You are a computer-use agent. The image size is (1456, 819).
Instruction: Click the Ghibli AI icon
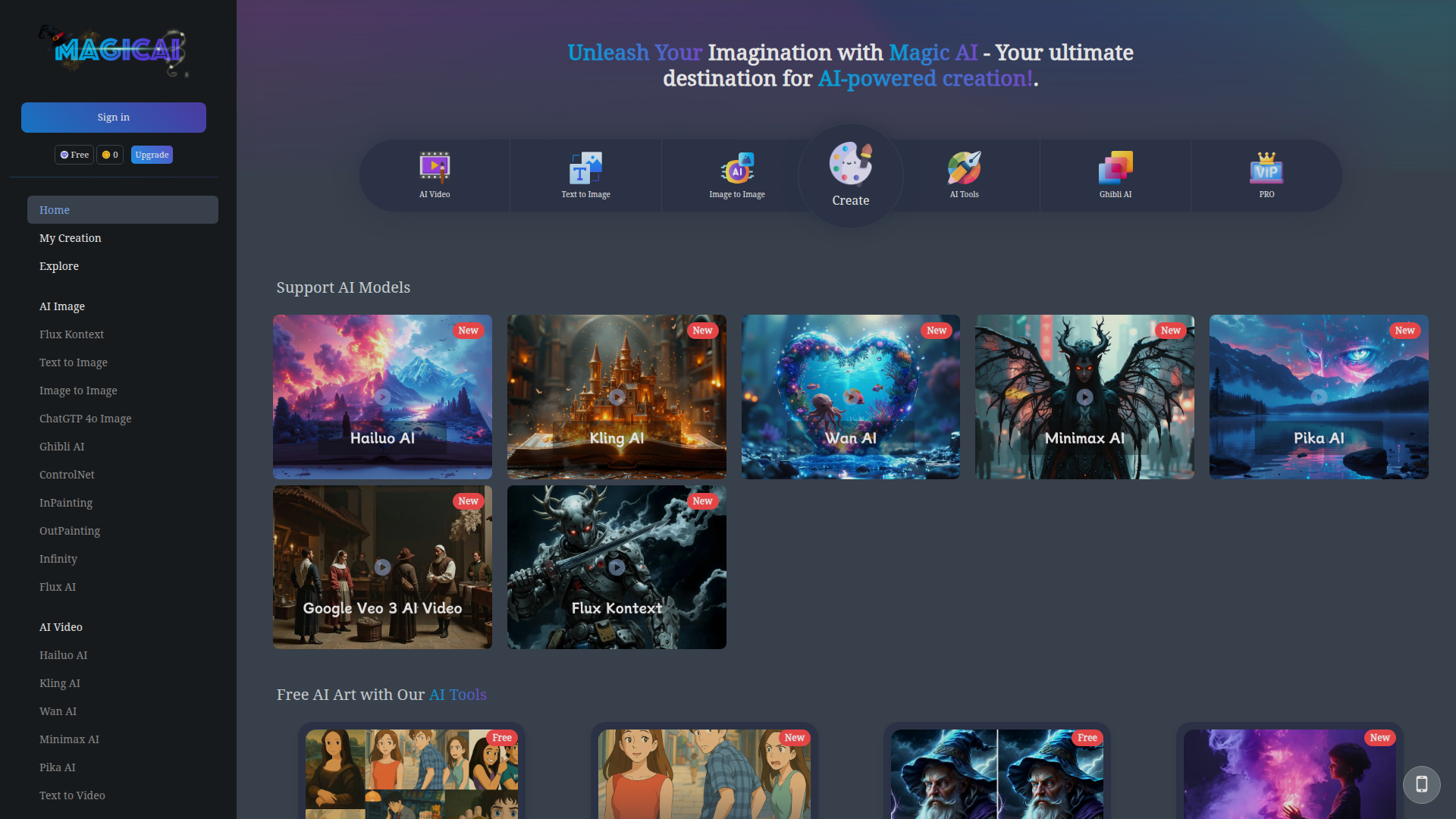[1115, 168]
